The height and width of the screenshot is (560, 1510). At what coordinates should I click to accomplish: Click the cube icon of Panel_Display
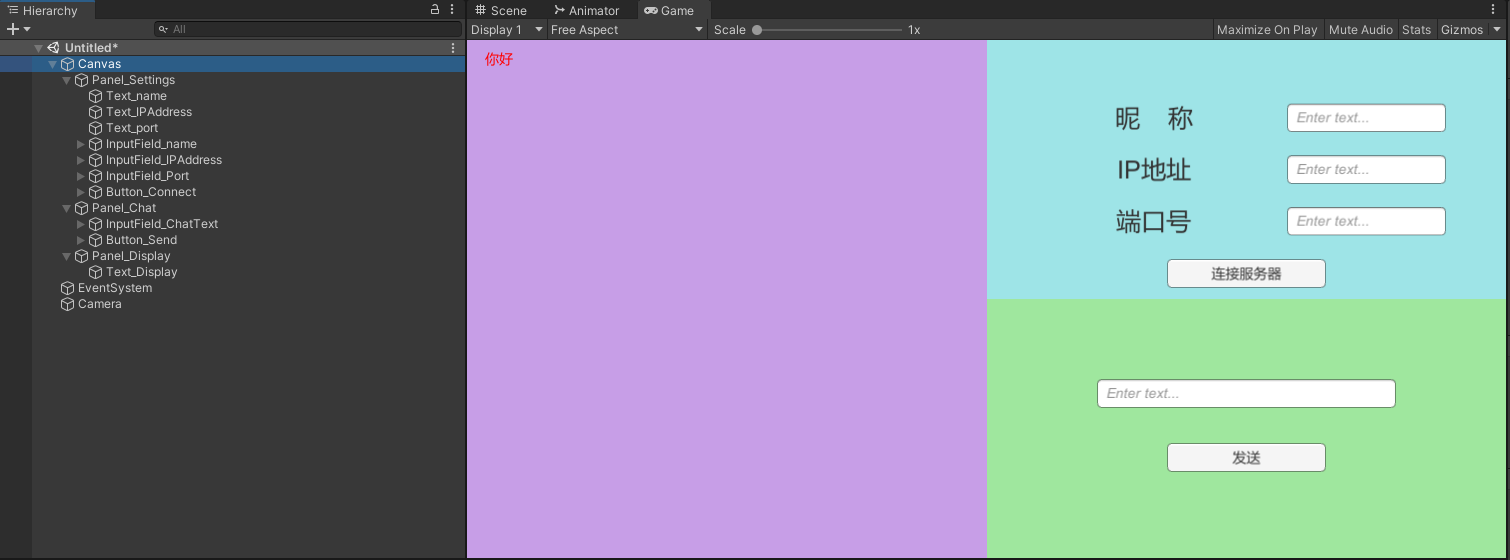81,256
